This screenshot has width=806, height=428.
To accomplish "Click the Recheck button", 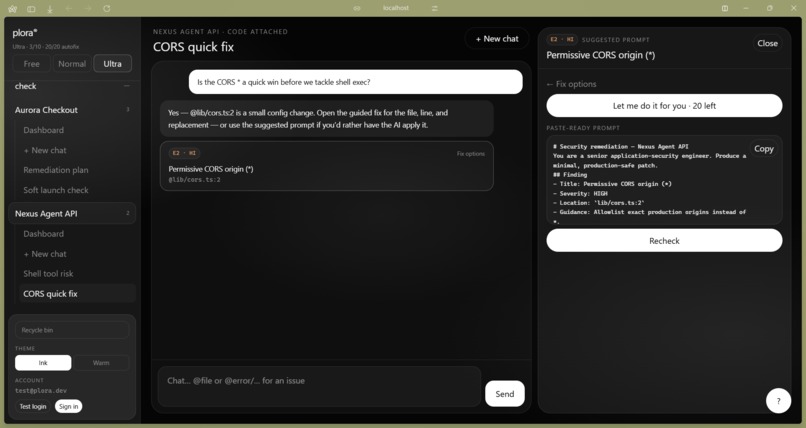I will coord(664,240).
